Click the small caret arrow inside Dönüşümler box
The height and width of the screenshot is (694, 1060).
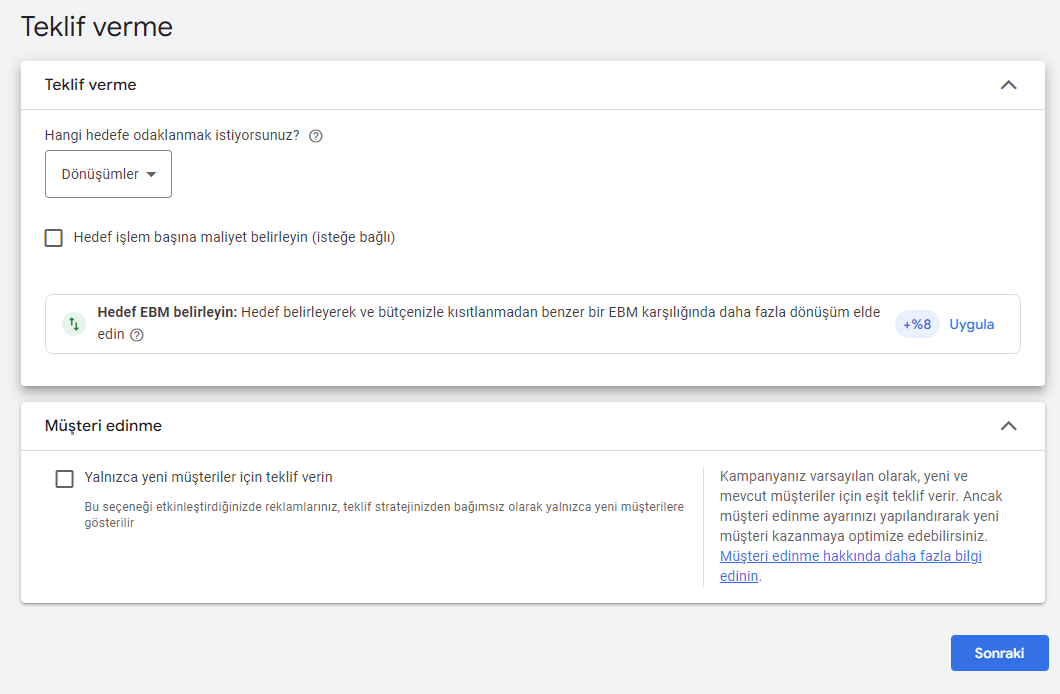pyautogui.click(x=151, y=175)
